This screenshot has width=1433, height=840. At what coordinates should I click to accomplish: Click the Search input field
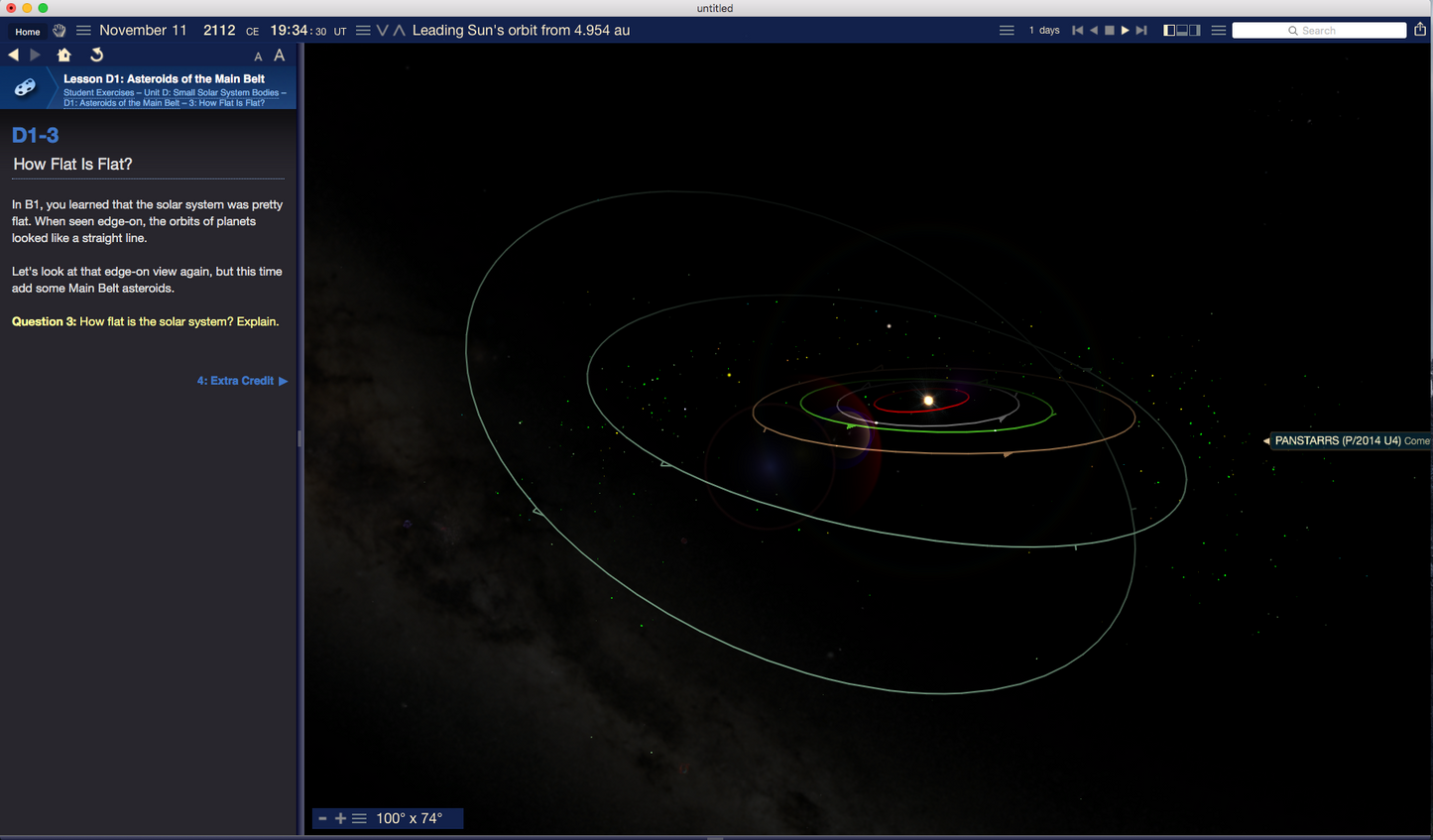1329,31
